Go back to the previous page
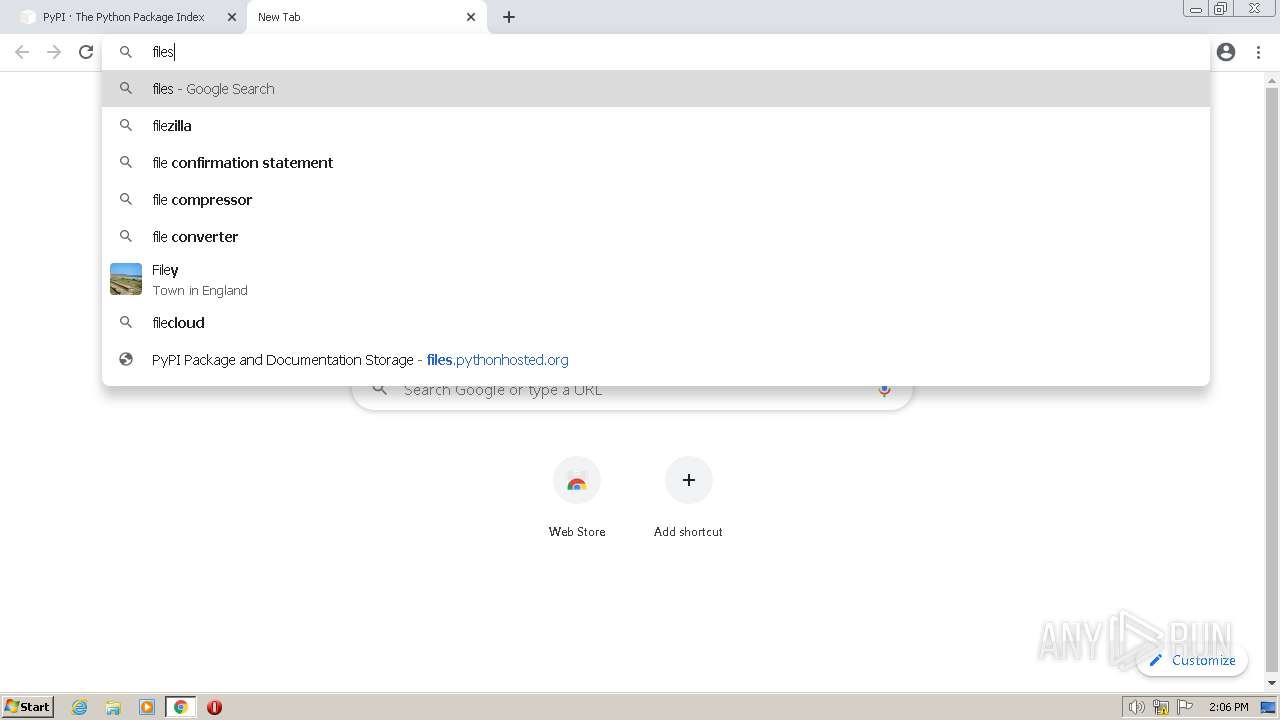The width and height of the screenshot is (1280, 720). coord(22,52)
